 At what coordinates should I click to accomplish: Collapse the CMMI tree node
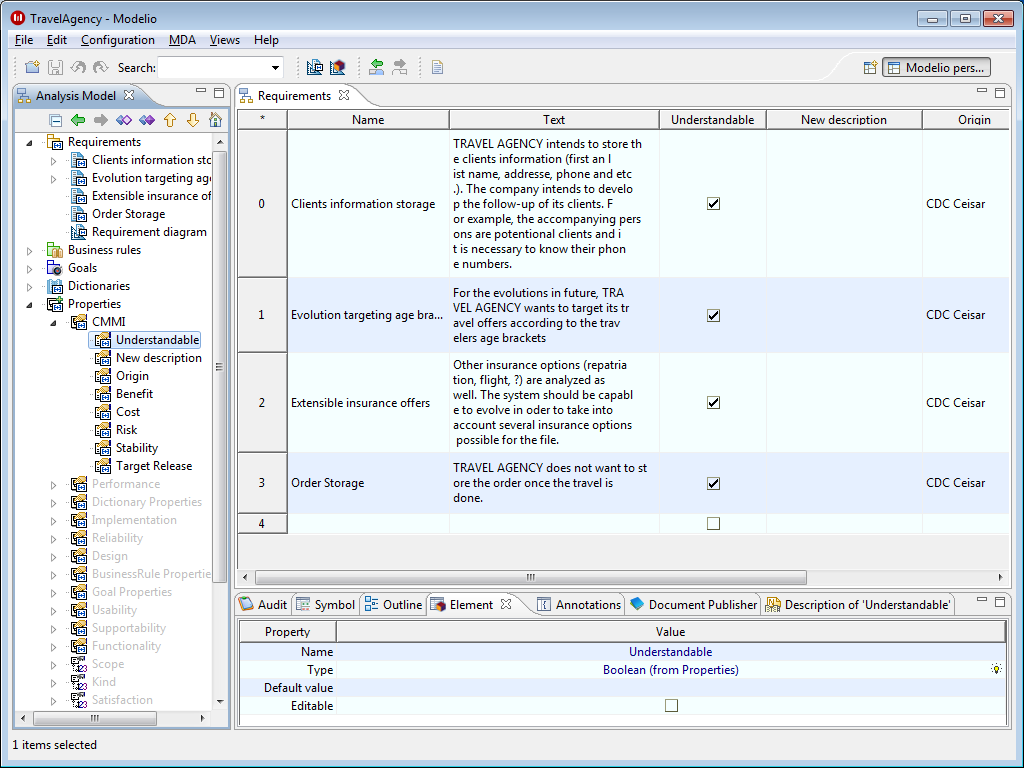[x=54, y=323]
